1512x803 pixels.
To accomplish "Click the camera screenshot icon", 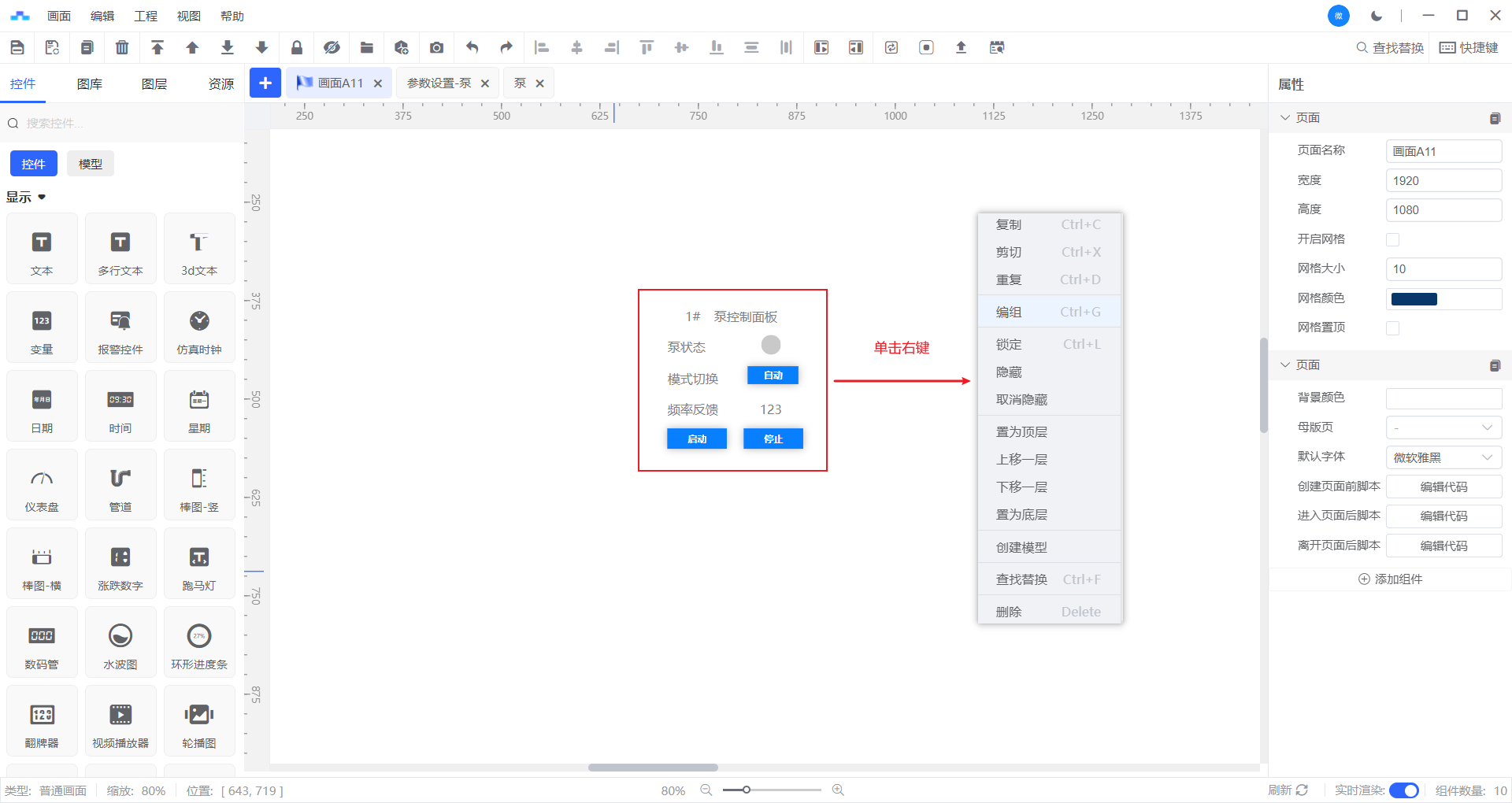I will pos(436,47).
